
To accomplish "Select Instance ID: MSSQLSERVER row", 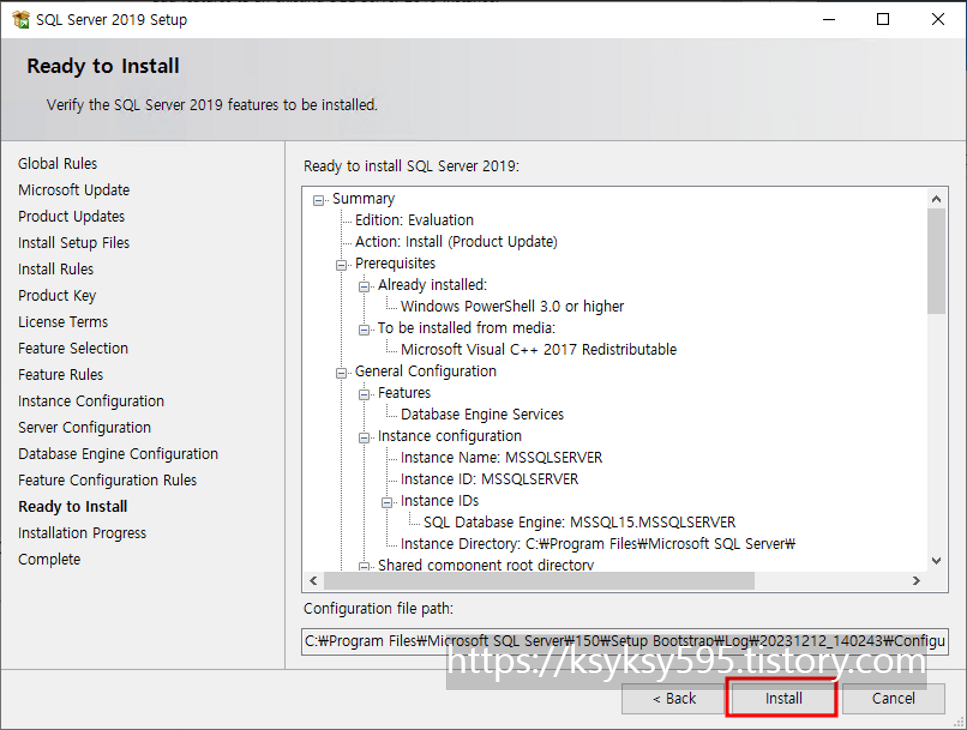I will (490, 479).
